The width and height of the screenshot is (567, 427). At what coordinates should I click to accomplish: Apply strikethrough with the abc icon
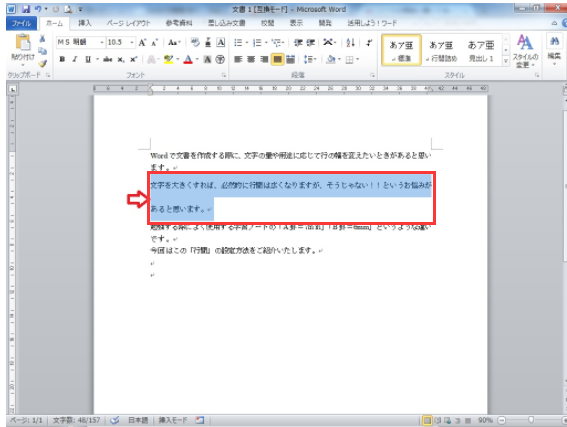(x=107, y=59)
